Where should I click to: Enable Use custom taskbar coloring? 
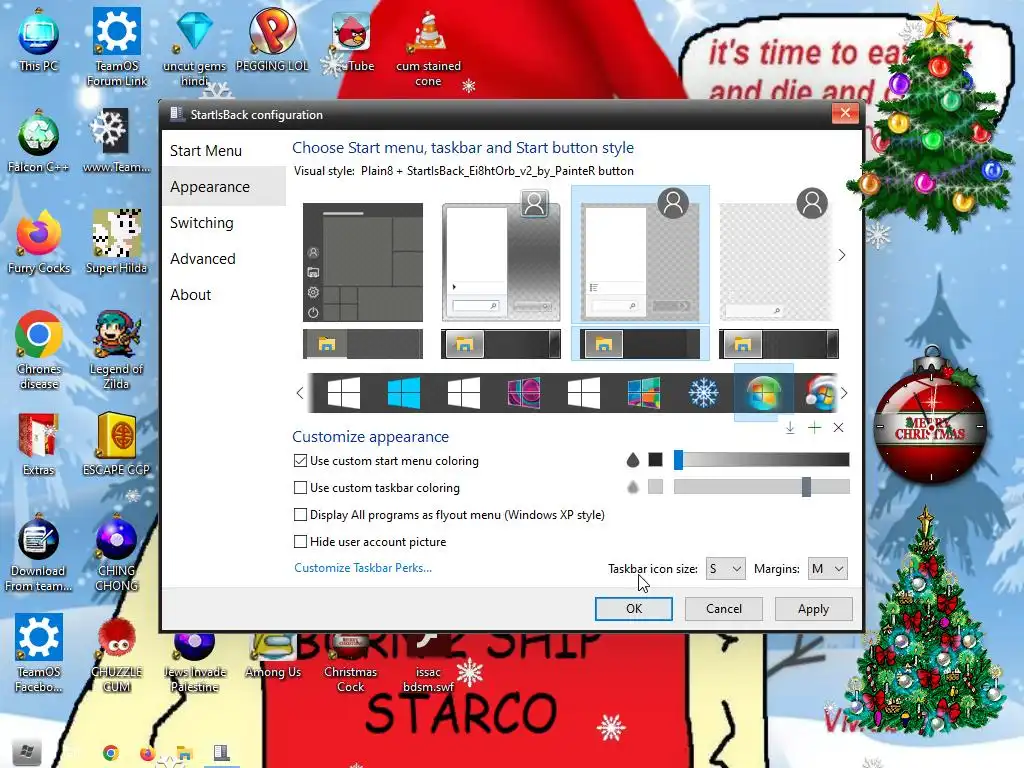point(300,488)
